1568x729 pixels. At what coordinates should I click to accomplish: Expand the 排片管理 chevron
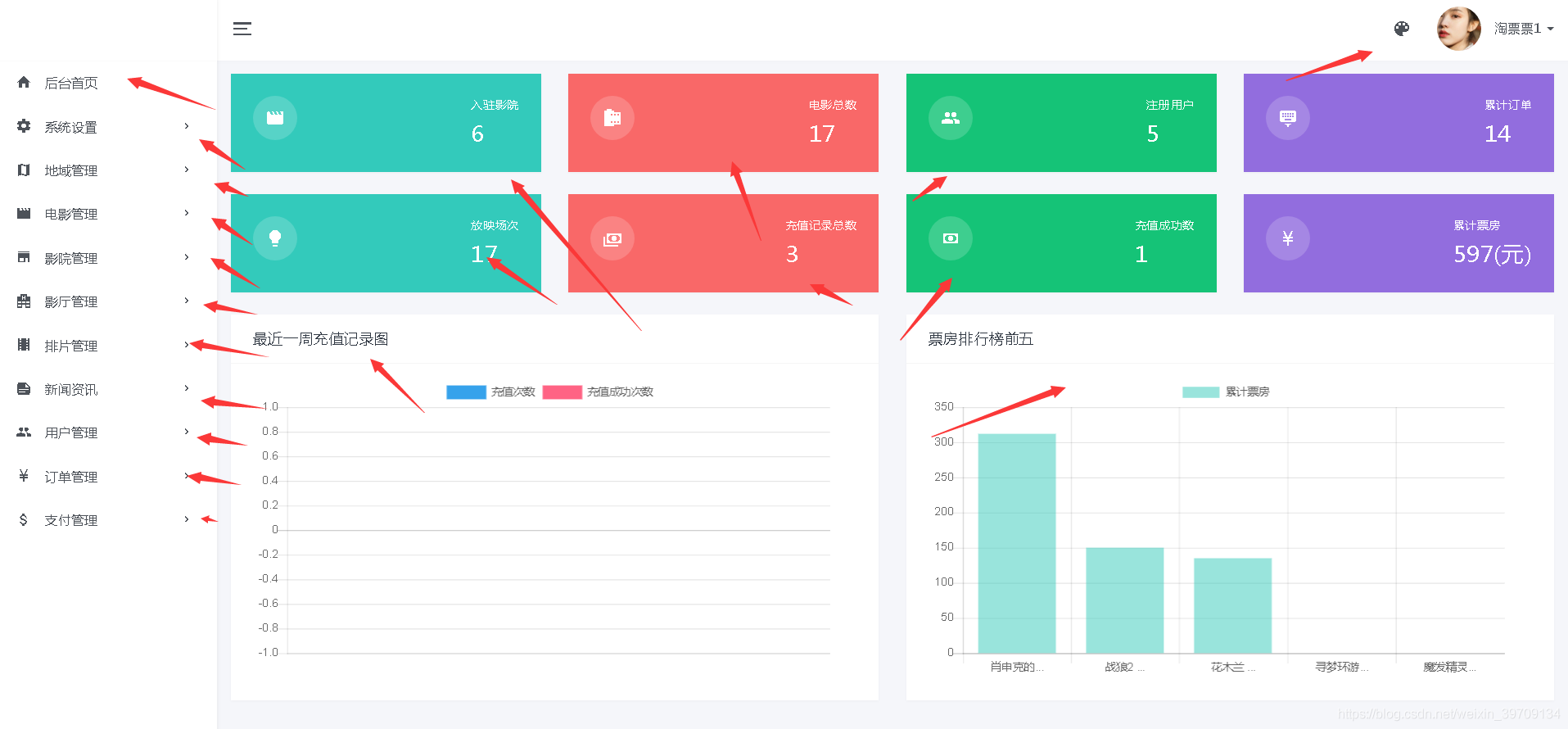pos(187,345)
